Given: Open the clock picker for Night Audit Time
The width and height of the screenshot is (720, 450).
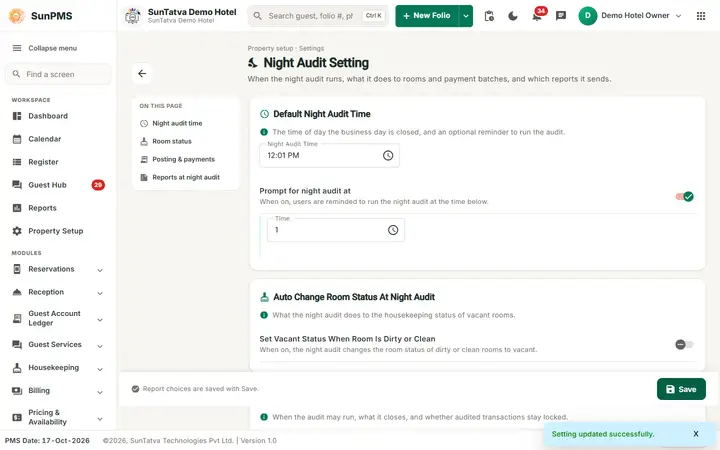Looking at the screenshot, I should click(388, 156).
